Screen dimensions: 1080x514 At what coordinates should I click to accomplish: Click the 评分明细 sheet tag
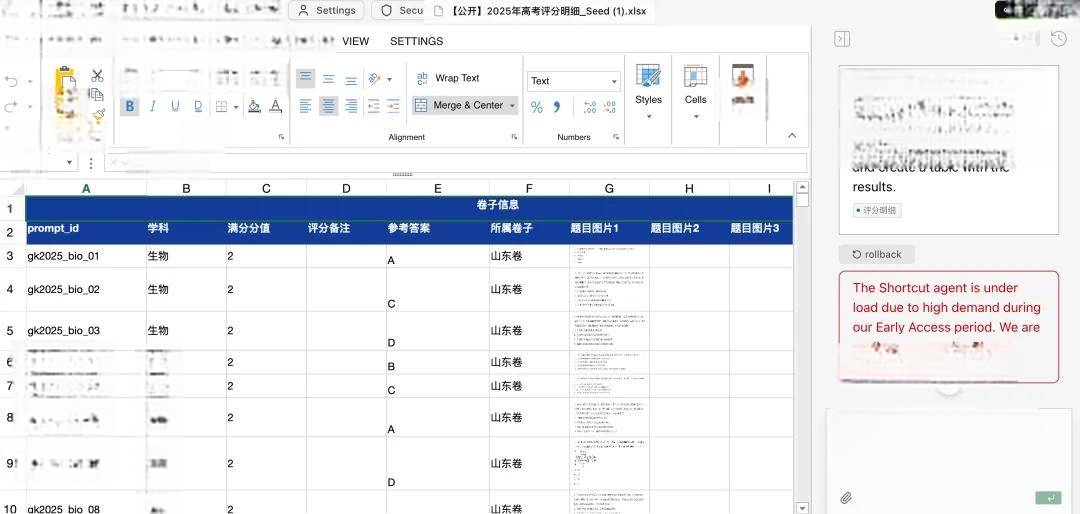(877, 211)
